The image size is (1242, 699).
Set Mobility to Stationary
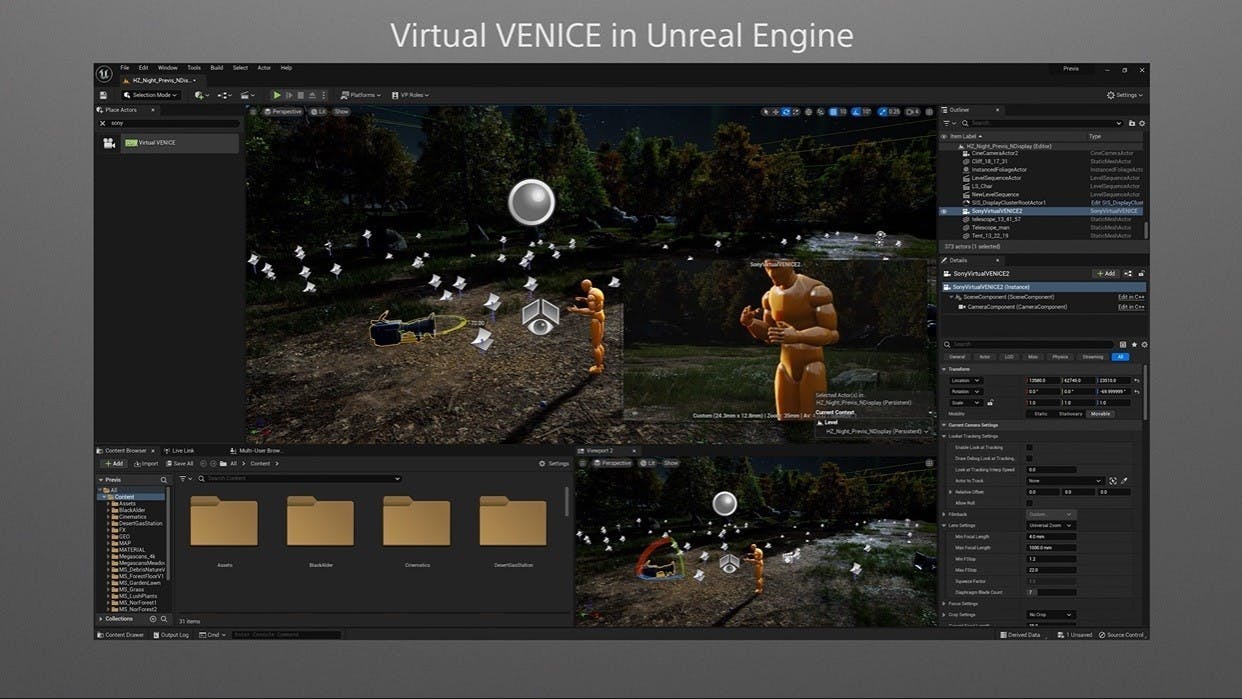[x=1070, y=414]
